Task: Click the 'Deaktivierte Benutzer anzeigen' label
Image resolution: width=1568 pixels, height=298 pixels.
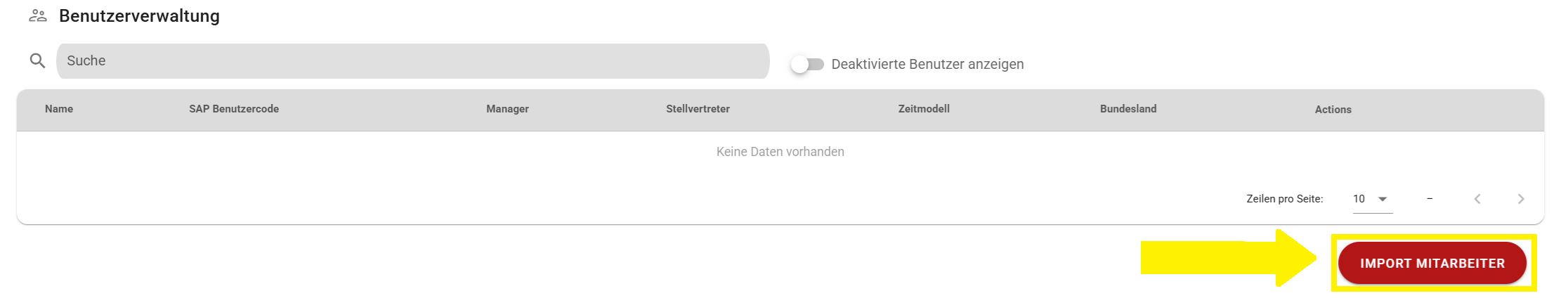Action: pyautogui.click(x=927, y=65)
